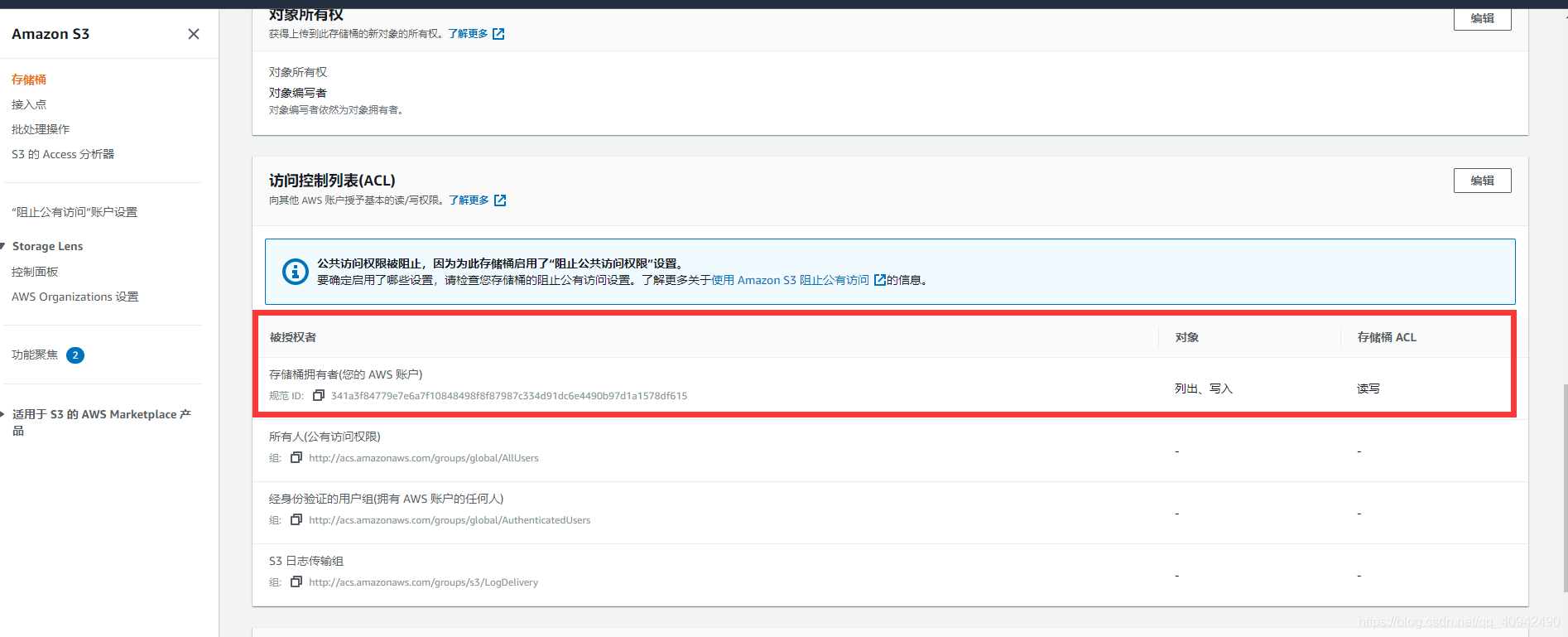Open 功能聚焦 in the sidebar
The image size is (1568, 637).
click(35, 355)
